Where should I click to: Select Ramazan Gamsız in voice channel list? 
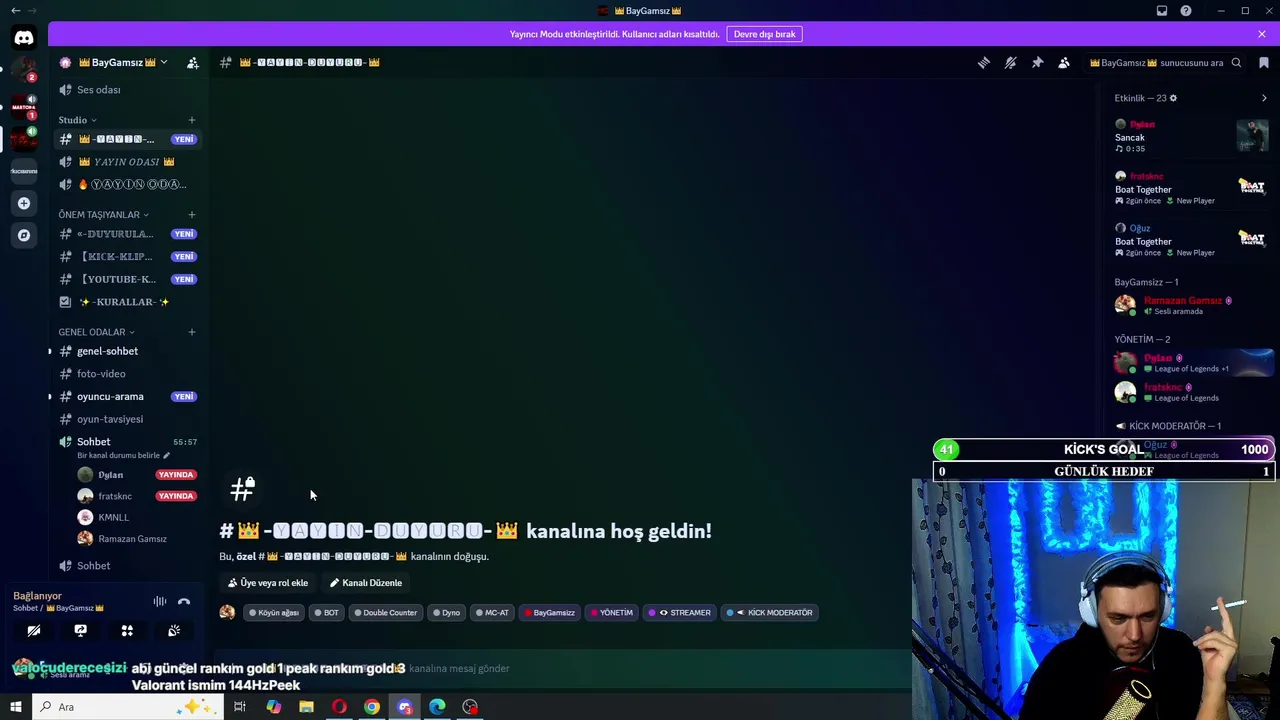coord(136,539)
